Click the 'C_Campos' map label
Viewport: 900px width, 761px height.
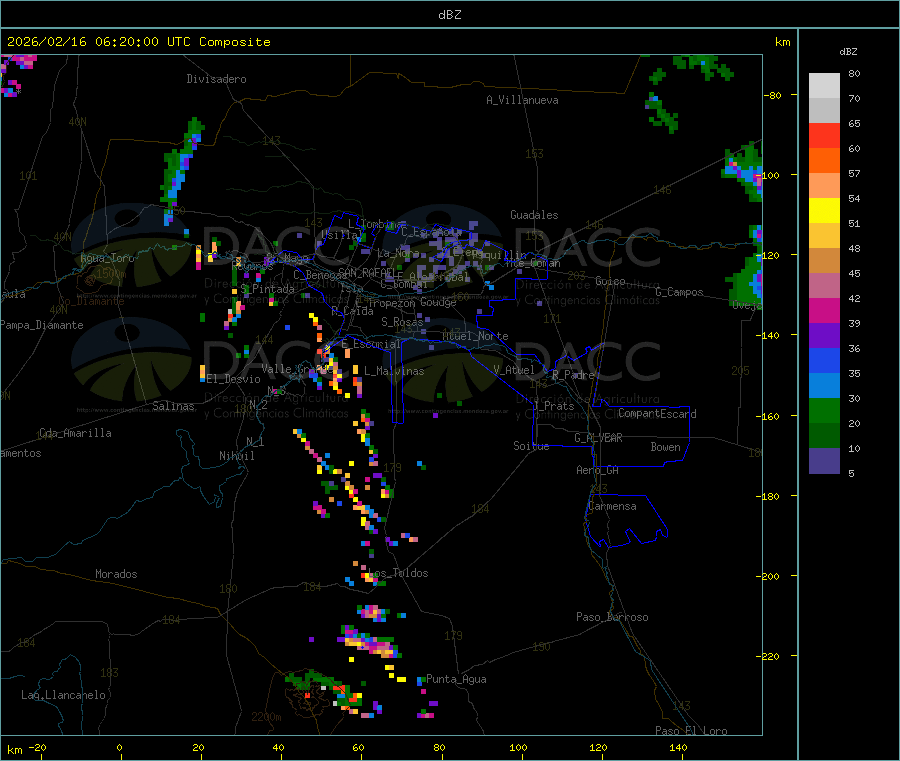679,292
